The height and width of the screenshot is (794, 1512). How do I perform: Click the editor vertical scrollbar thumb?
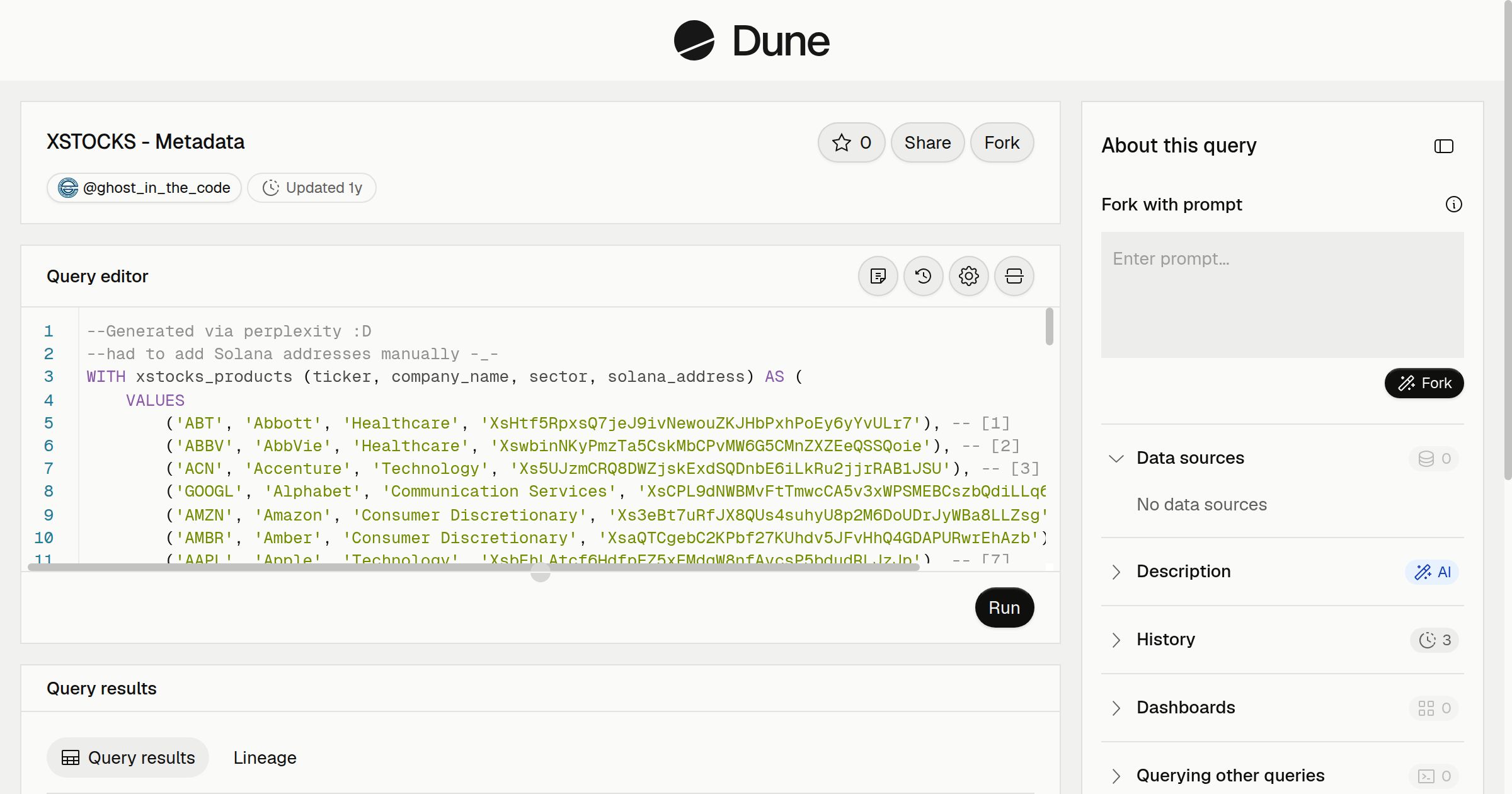point(1049,326)
